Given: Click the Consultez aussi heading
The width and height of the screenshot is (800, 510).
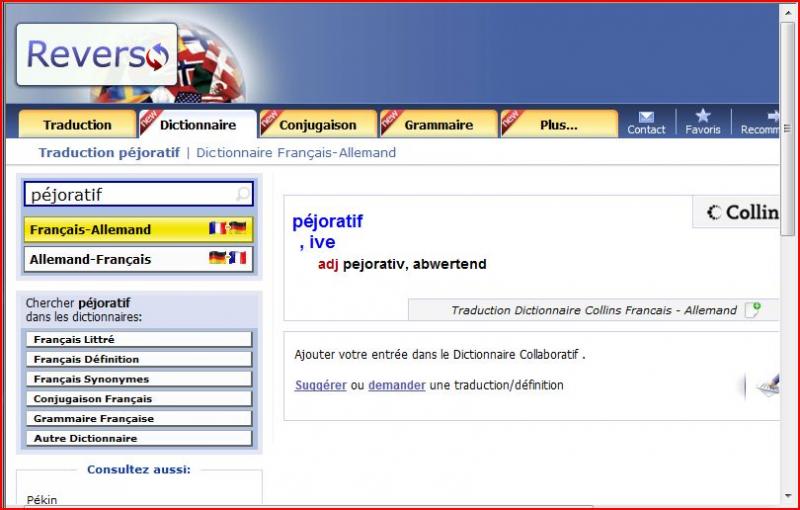Looking at the screenshot, I should pos(139,469).
